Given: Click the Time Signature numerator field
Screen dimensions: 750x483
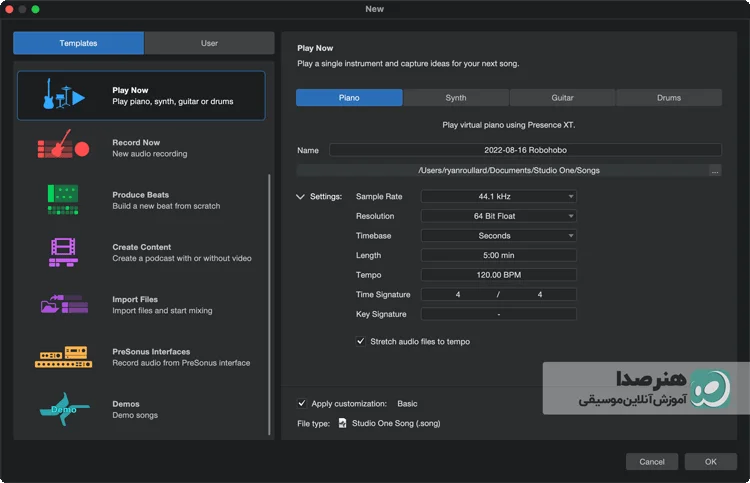Looking at the screenshot, I should [458, 295].
